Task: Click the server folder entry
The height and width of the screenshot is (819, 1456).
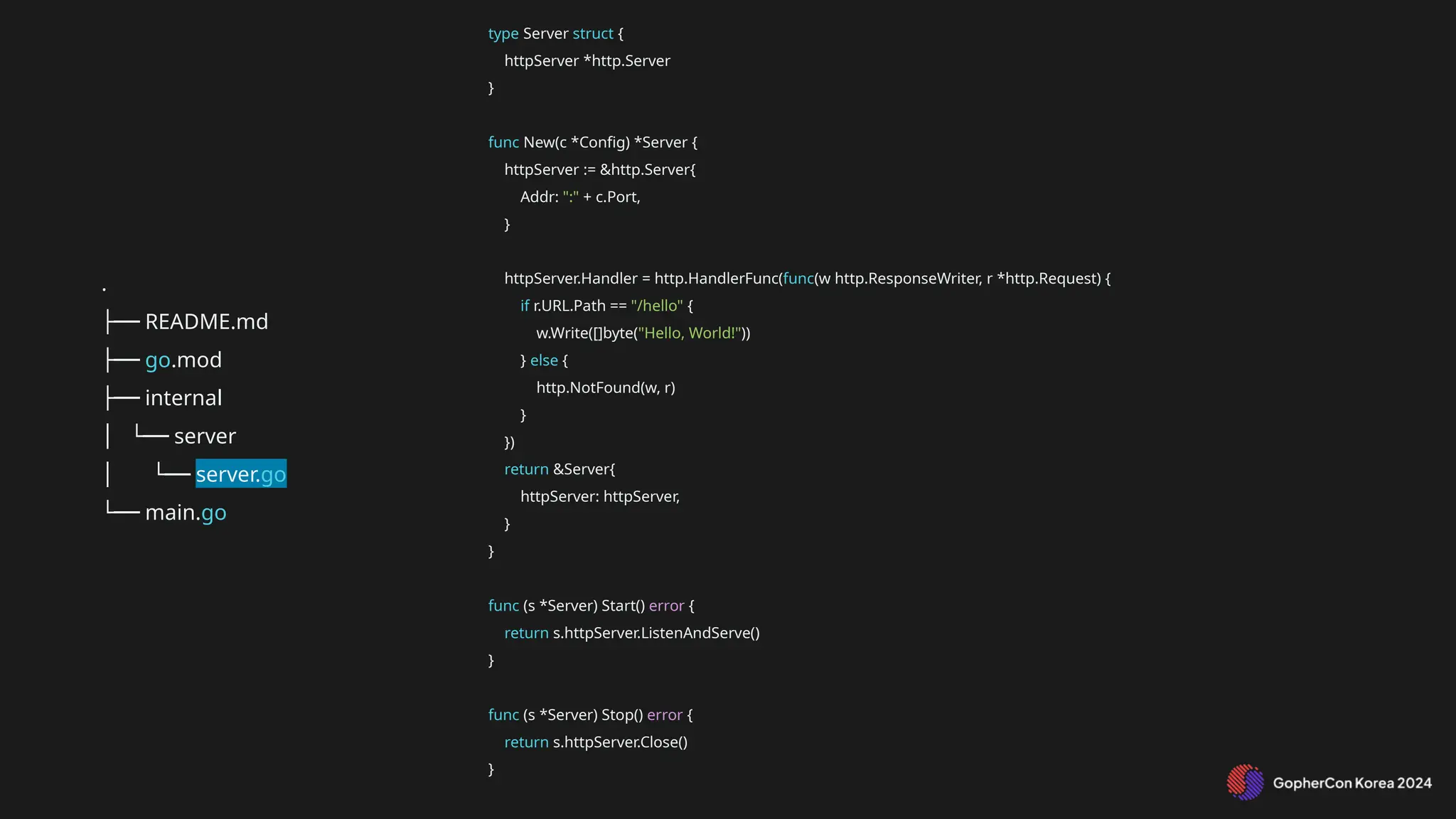Action: (x=205, y=436)
